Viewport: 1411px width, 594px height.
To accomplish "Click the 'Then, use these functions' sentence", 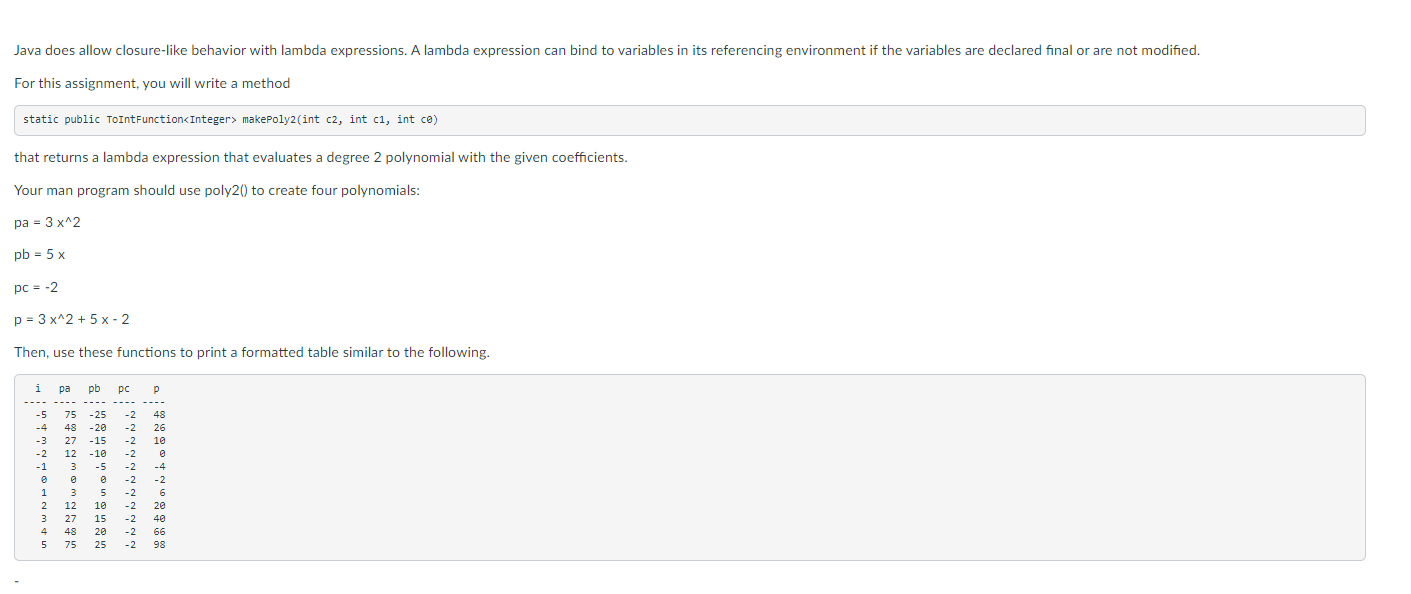I will click(x=252, y=352).
